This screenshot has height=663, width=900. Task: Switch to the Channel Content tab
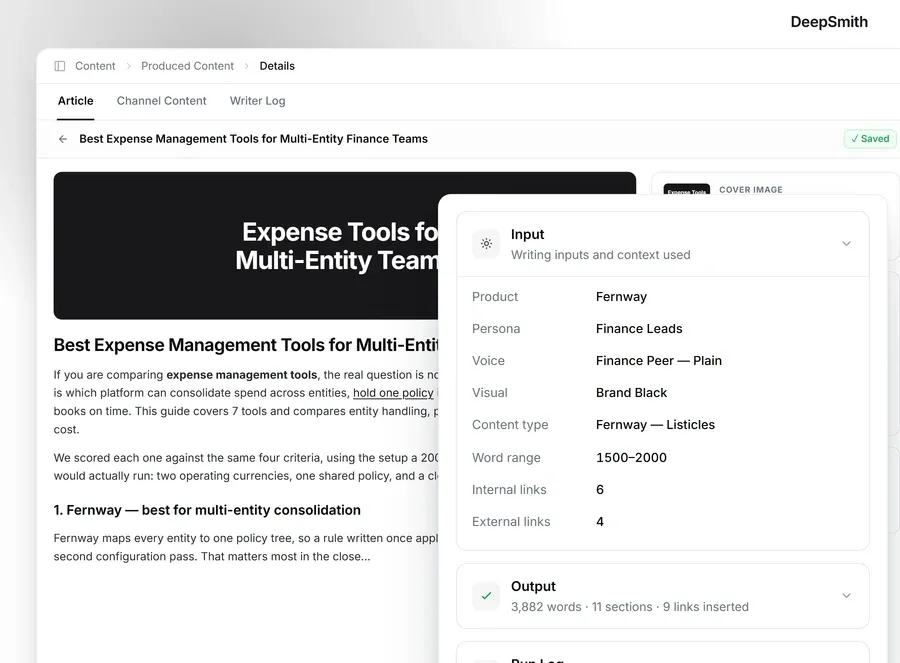point(161,101)
